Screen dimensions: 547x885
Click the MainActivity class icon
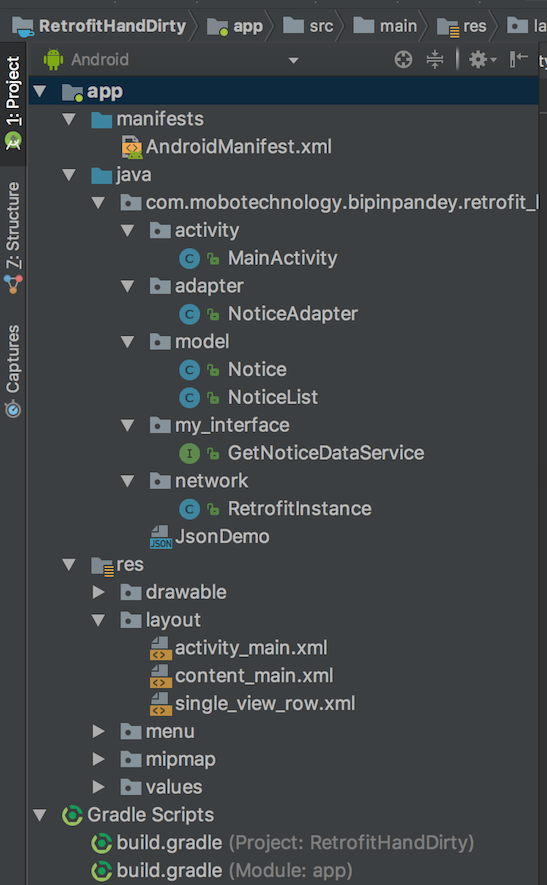pyautogui.click(x=189, y=259)
